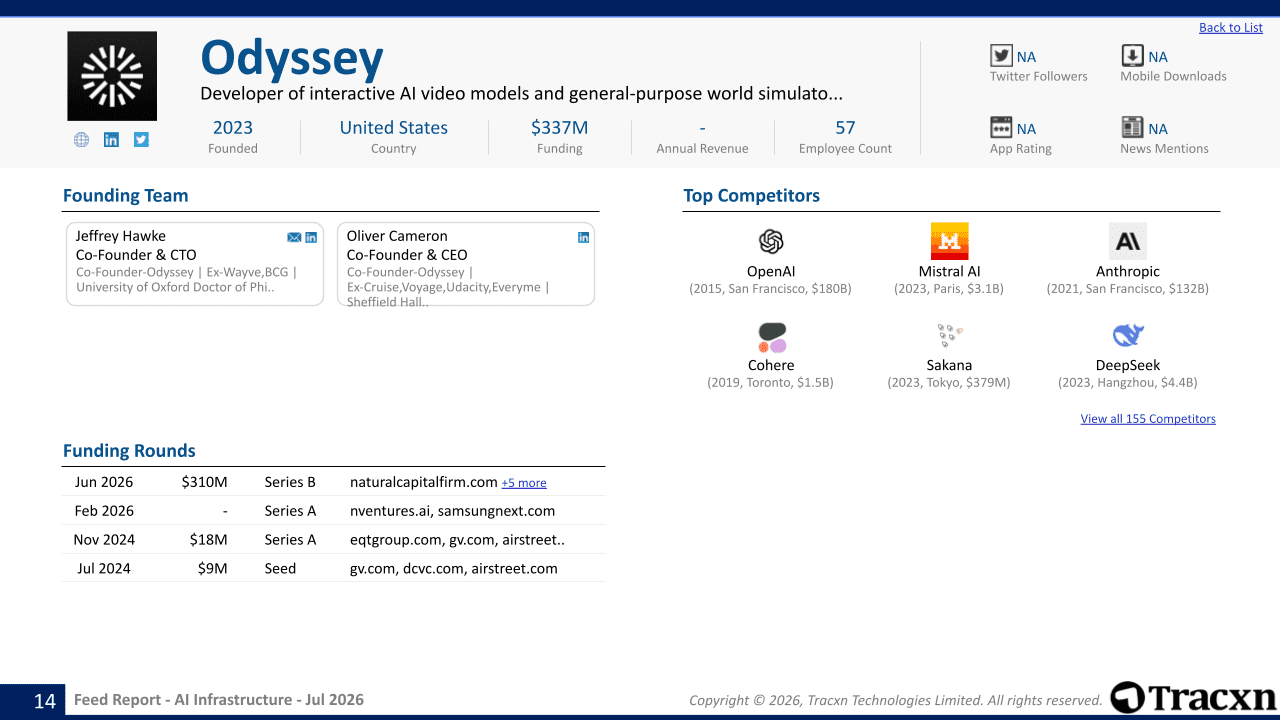Viewport: 1280px width, 720px height.
Task: Open Odyssey's Twitter icon below the logo
Action: pyautogui.click(x=141, y=140)
